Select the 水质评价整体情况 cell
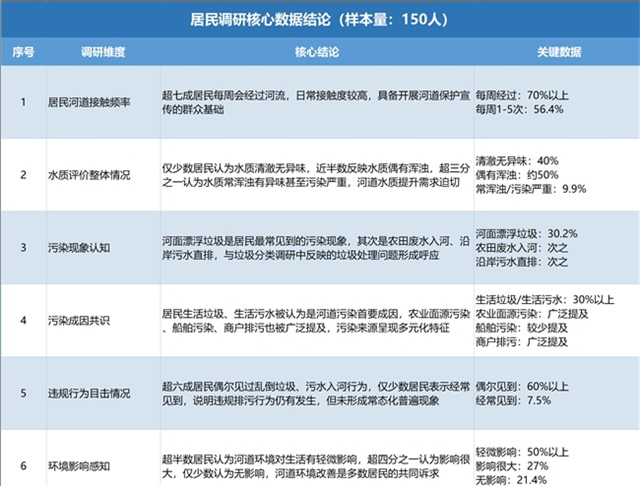Viewport: 640px width, 486px height. [x=103, y=175]
